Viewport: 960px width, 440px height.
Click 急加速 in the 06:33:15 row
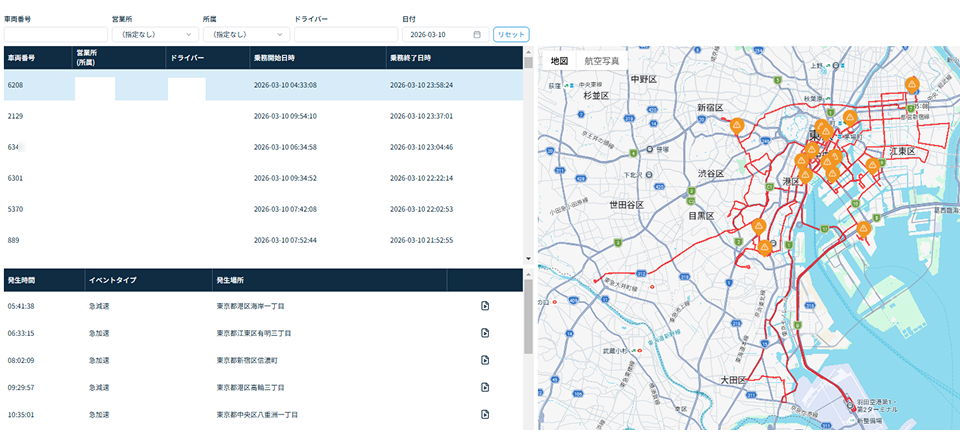[99, 333]
